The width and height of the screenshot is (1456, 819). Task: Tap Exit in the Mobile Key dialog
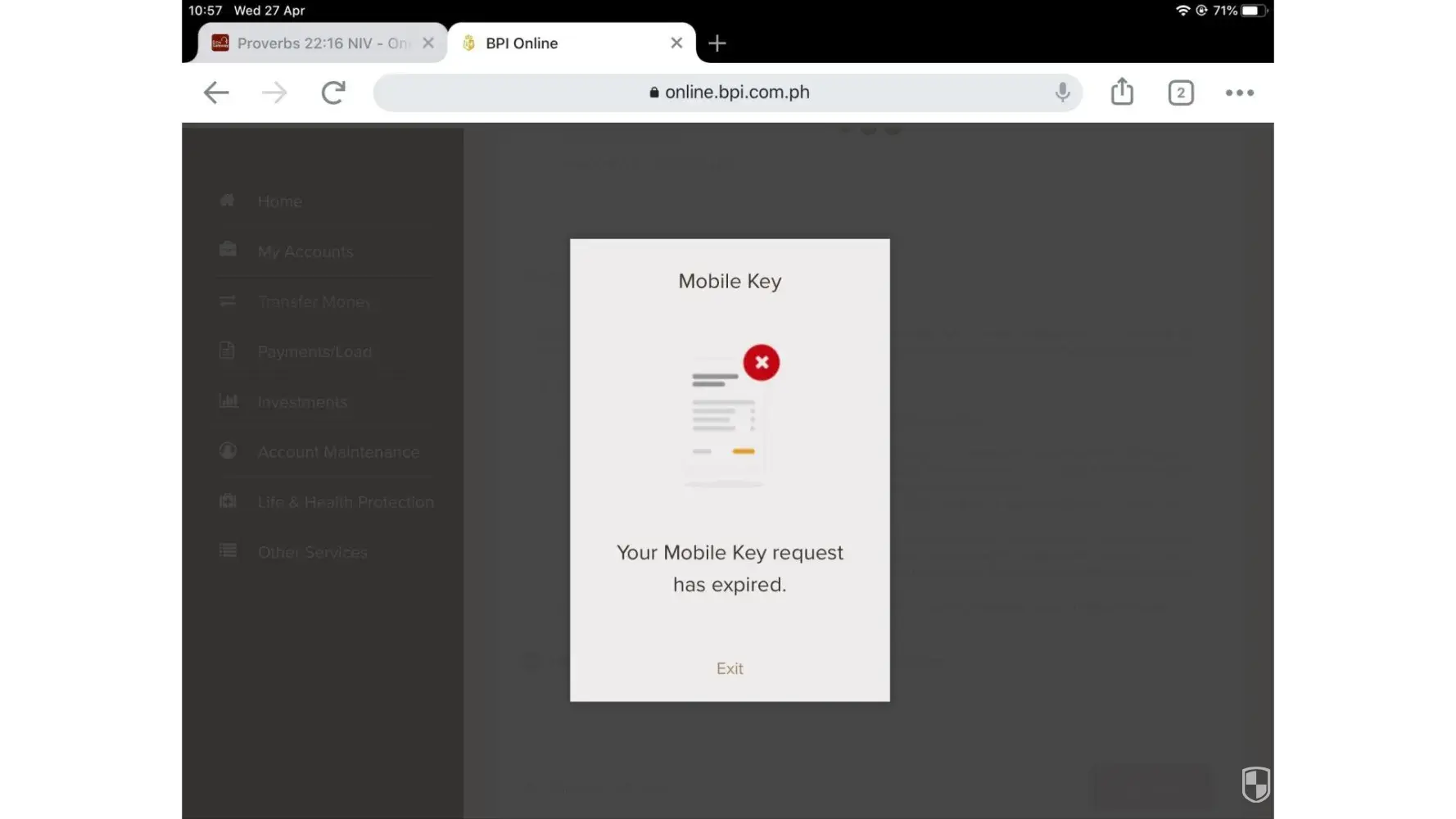point(730,668)
